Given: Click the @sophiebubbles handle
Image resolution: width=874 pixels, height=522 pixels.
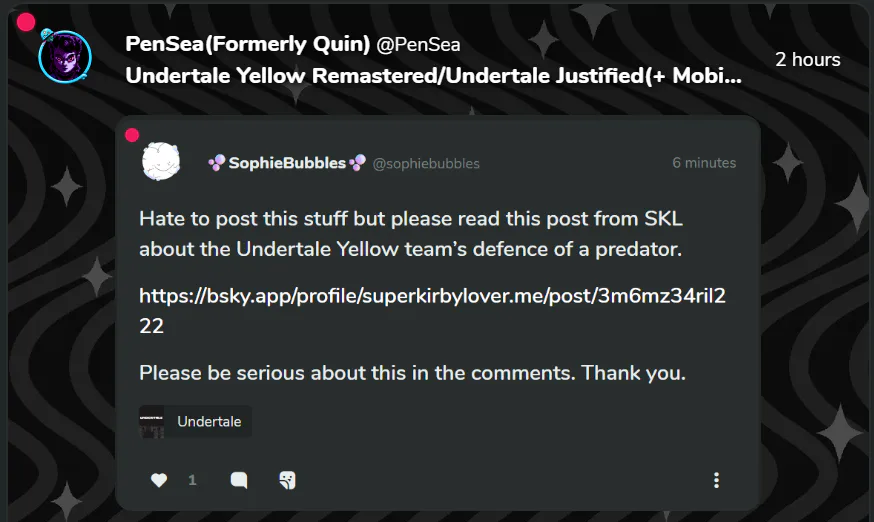Looking at the screenshot, I should 426,163.
